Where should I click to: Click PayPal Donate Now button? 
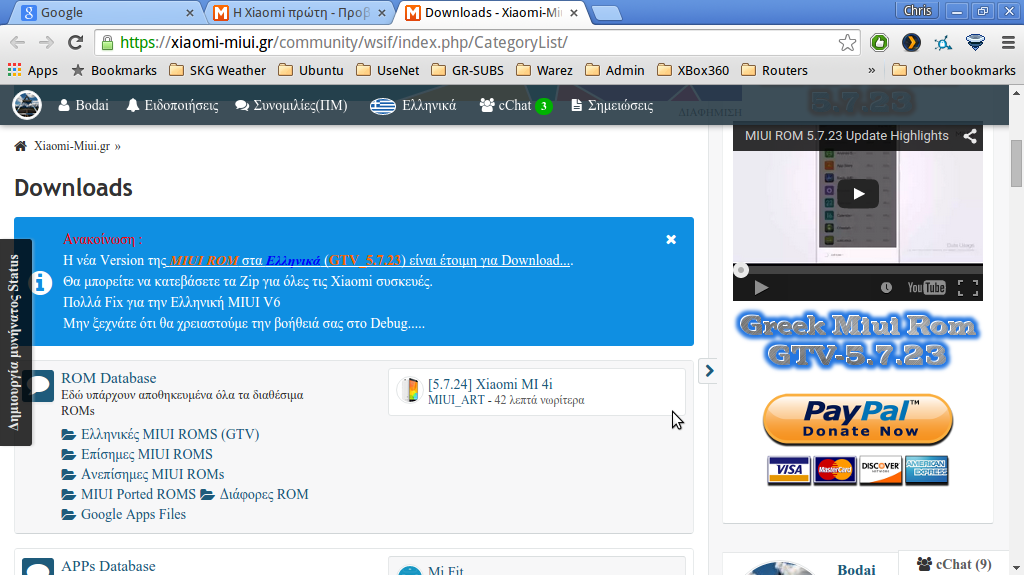(857, 419)
